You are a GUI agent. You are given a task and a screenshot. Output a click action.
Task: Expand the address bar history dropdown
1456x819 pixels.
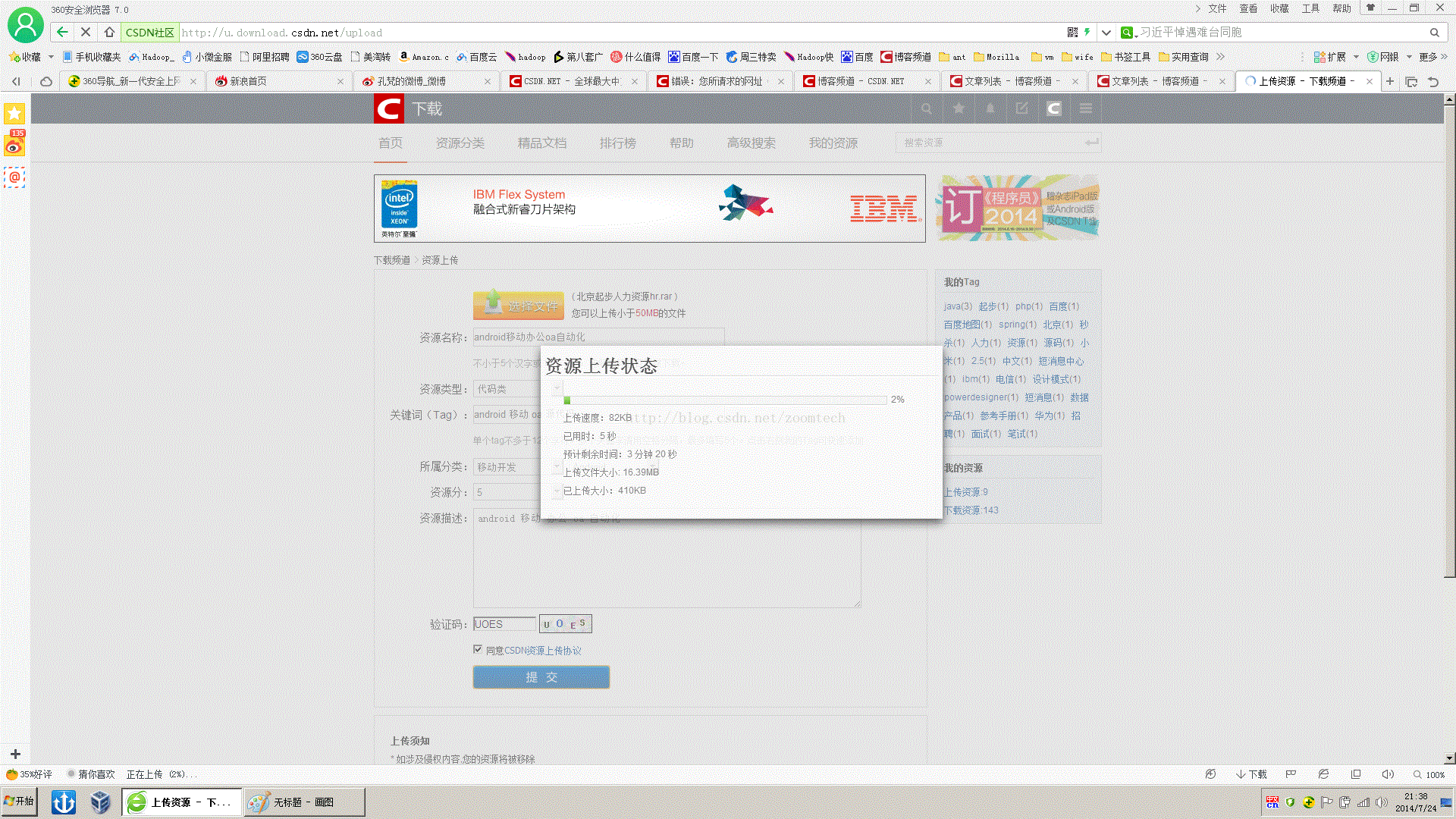1106,33
